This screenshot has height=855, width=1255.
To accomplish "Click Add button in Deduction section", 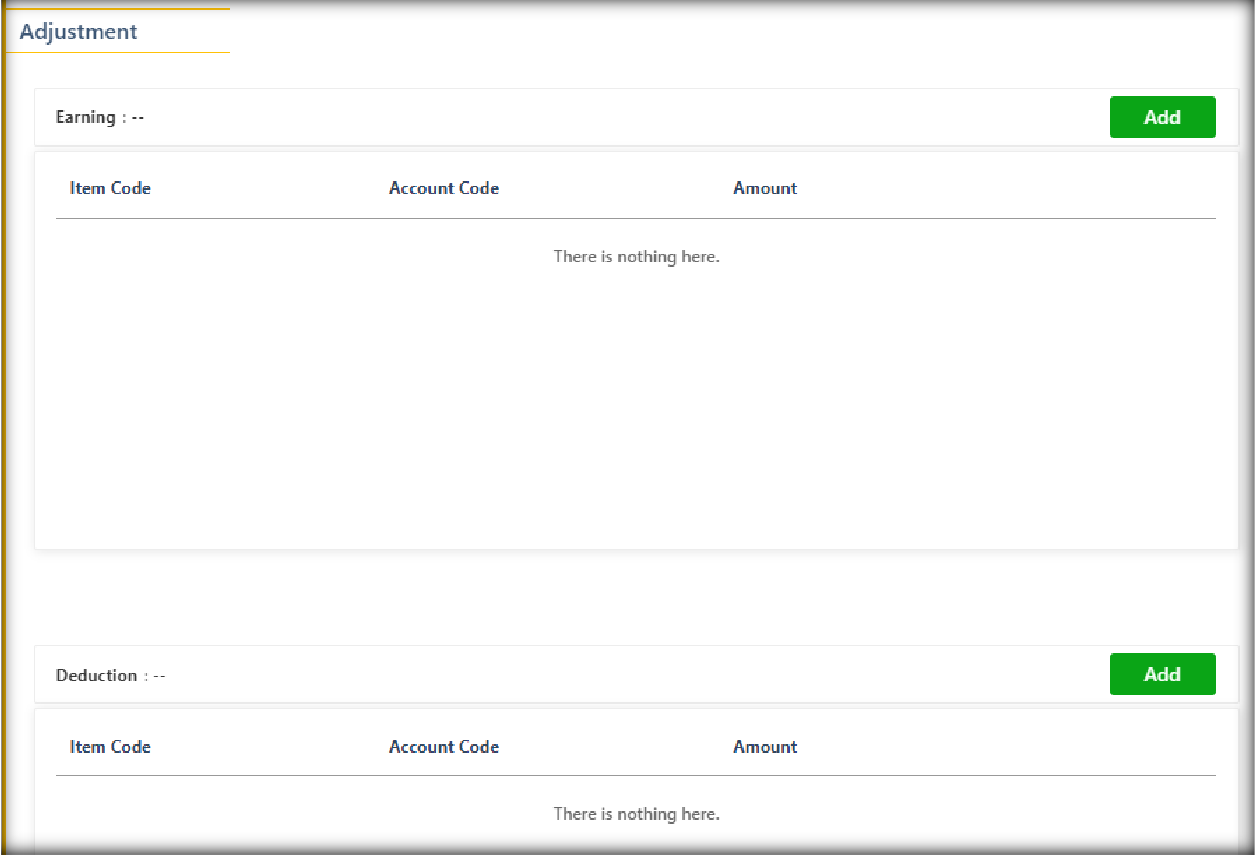I will 1162,674.
